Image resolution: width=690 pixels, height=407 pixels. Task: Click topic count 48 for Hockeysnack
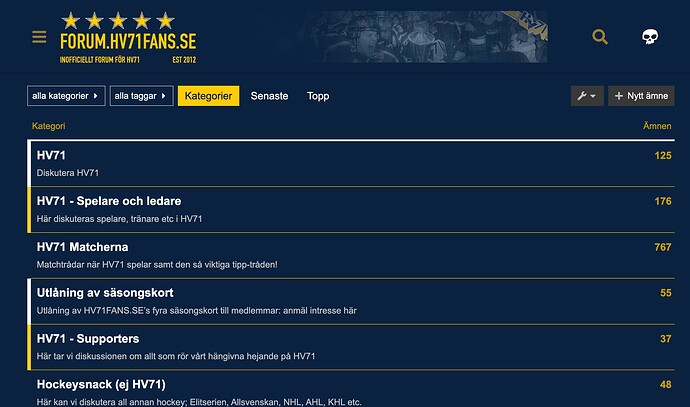tap(666, 385)
